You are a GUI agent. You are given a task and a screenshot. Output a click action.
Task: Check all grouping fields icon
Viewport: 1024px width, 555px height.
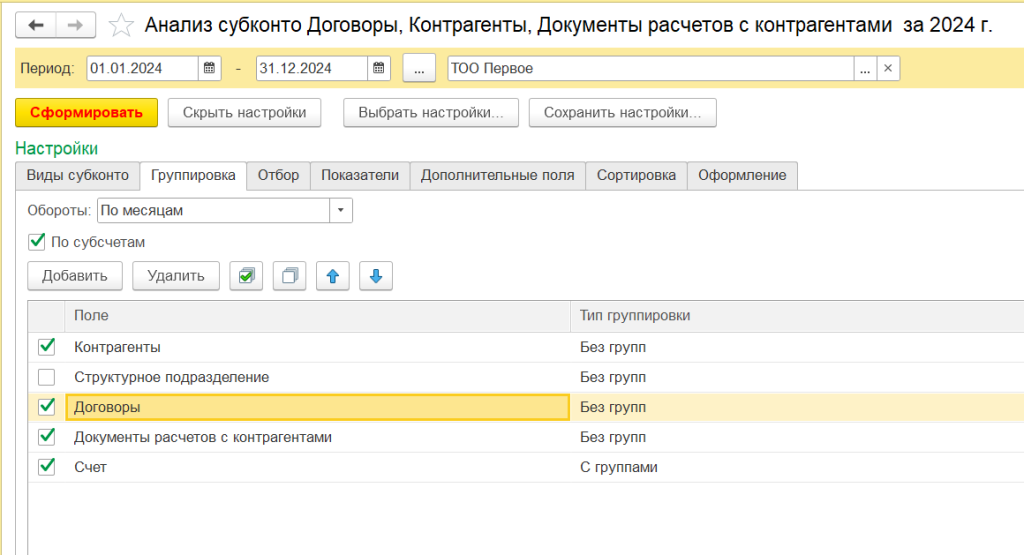coord(246,276)
